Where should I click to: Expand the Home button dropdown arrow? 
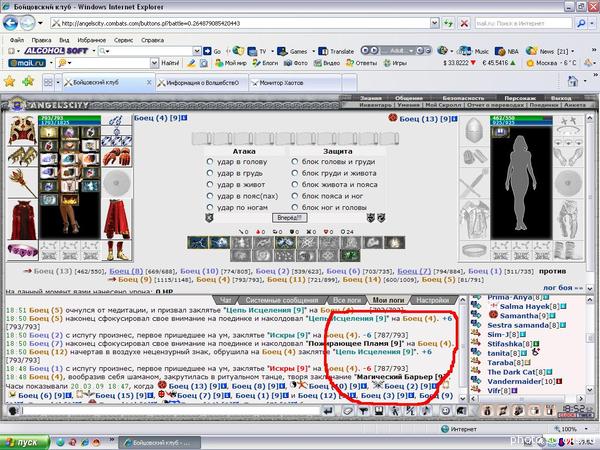[x=585, y=81]
